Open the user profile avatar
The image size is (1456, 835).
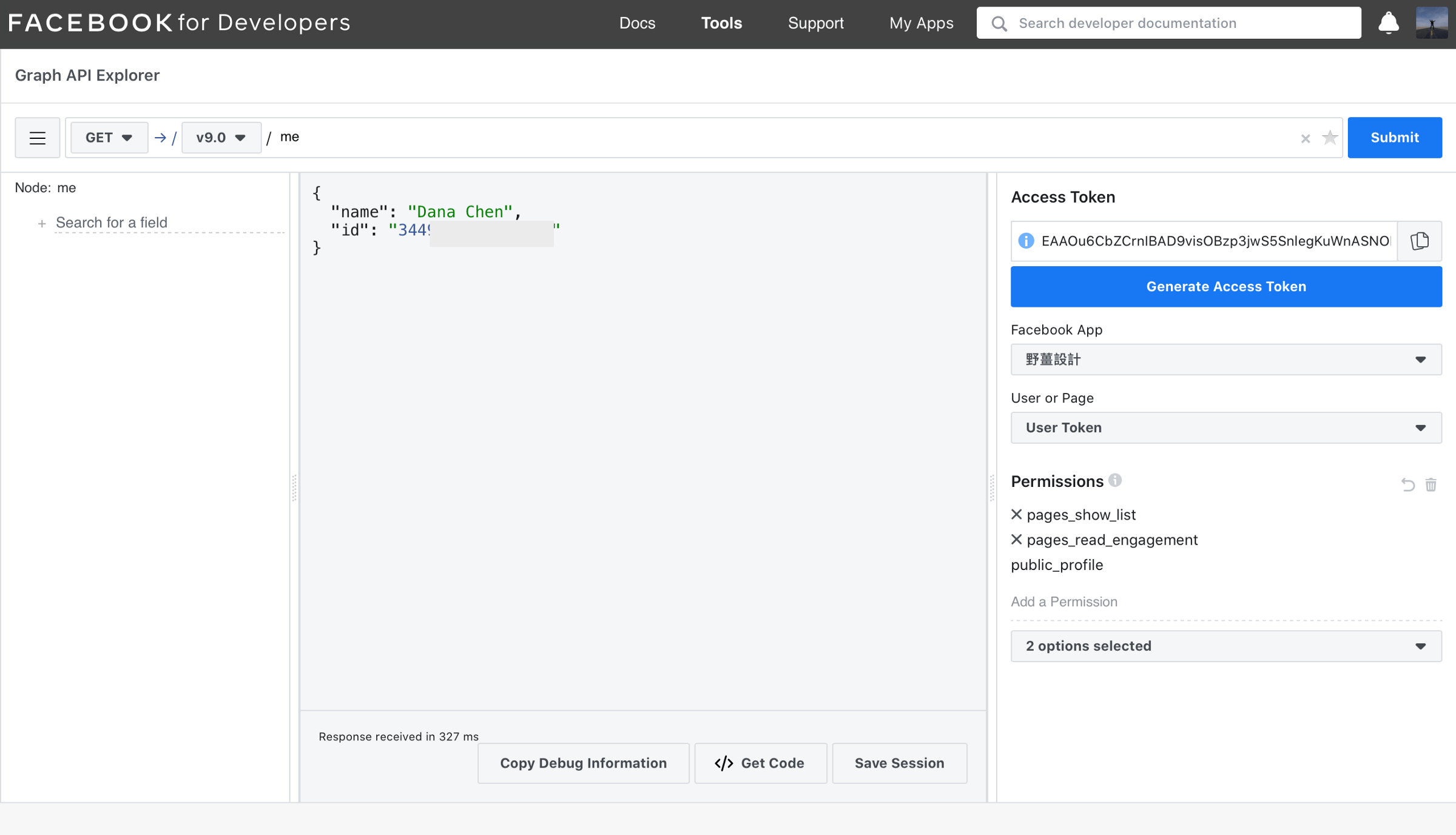[x=1432, y=23]
